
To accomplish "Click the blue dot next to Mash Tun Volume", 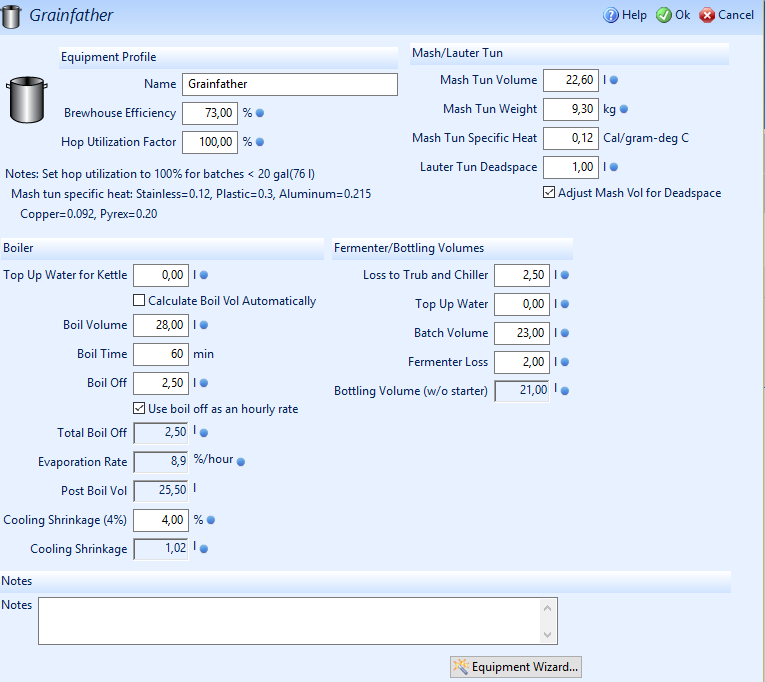I will tap(614, 80).
